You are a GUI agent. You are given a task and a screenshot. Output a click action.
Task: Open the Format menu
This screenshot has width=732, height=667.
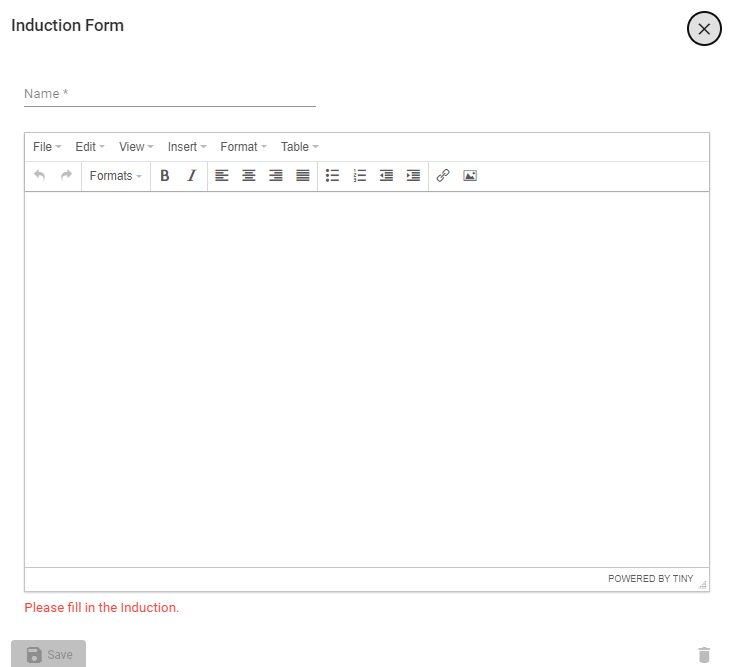[244, 147]
